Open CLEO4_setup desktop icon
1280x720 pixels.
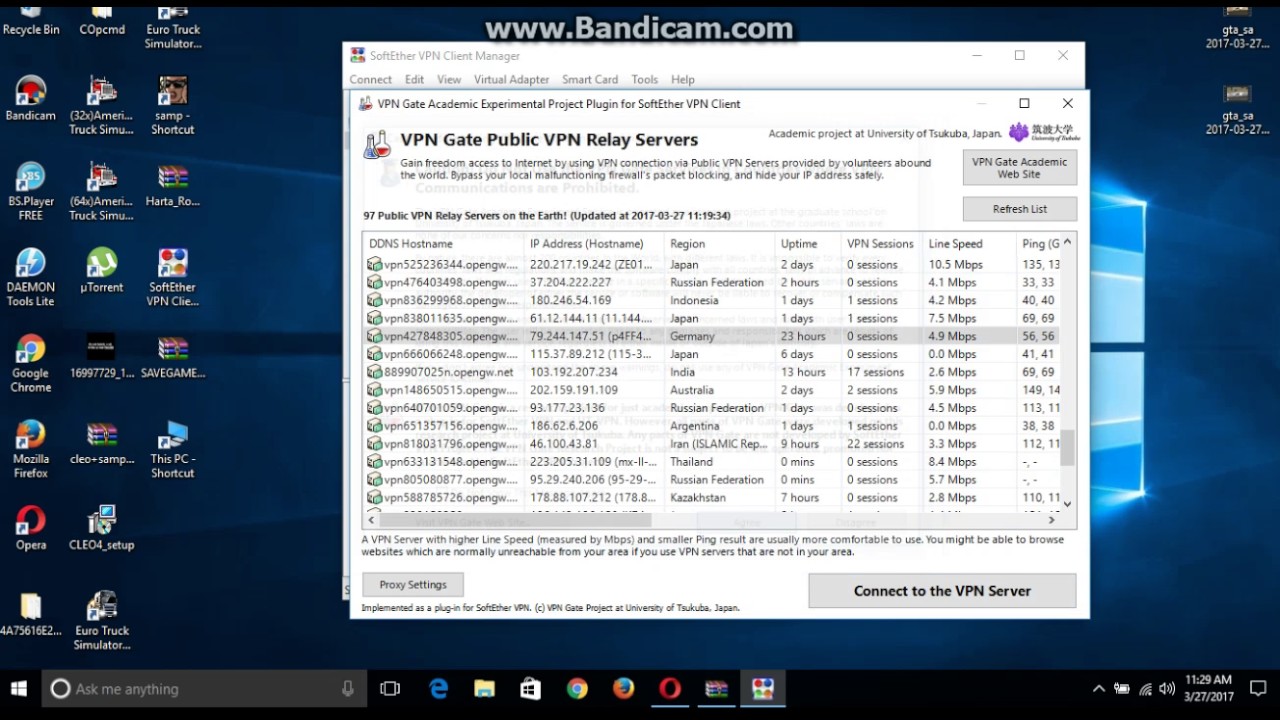(x=102, y=528)
